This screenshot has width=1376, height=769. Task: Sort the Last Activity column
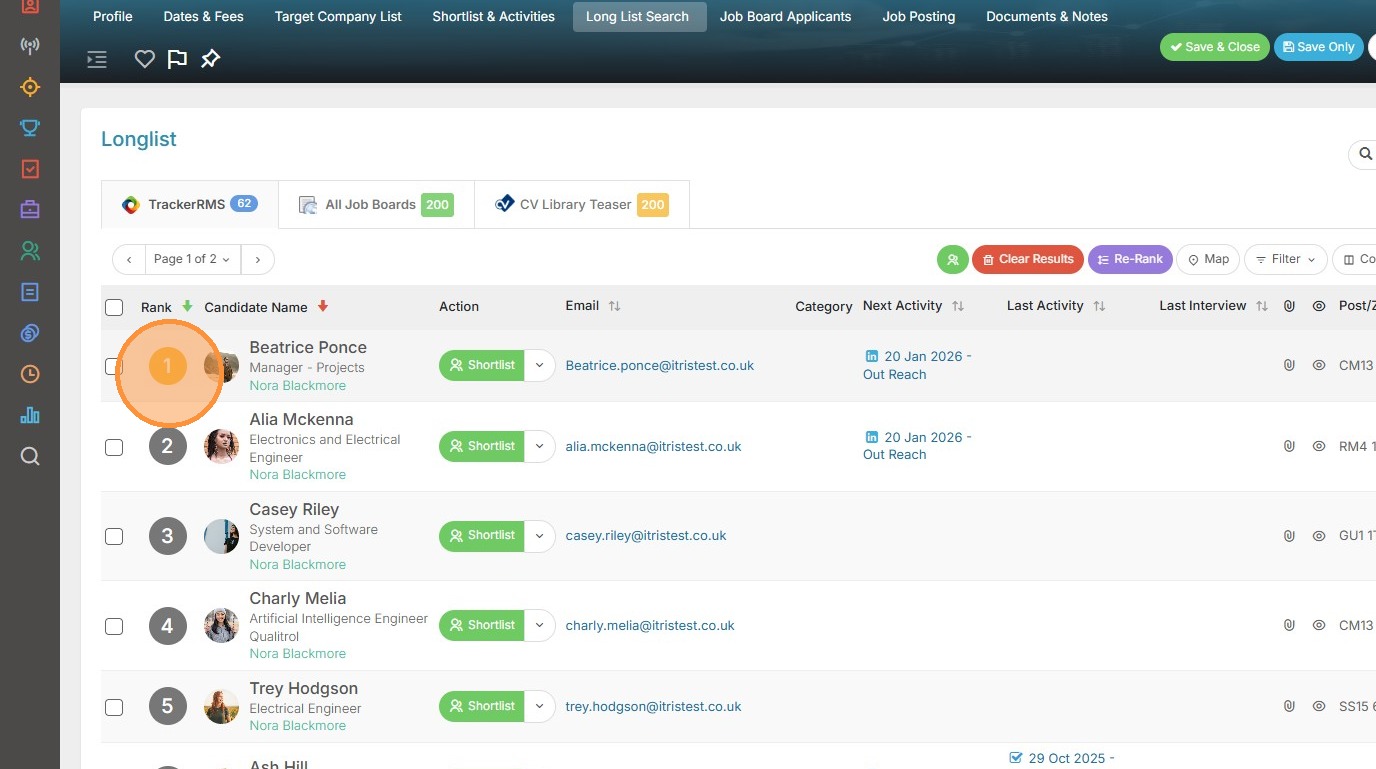[x=1099, y=306]
